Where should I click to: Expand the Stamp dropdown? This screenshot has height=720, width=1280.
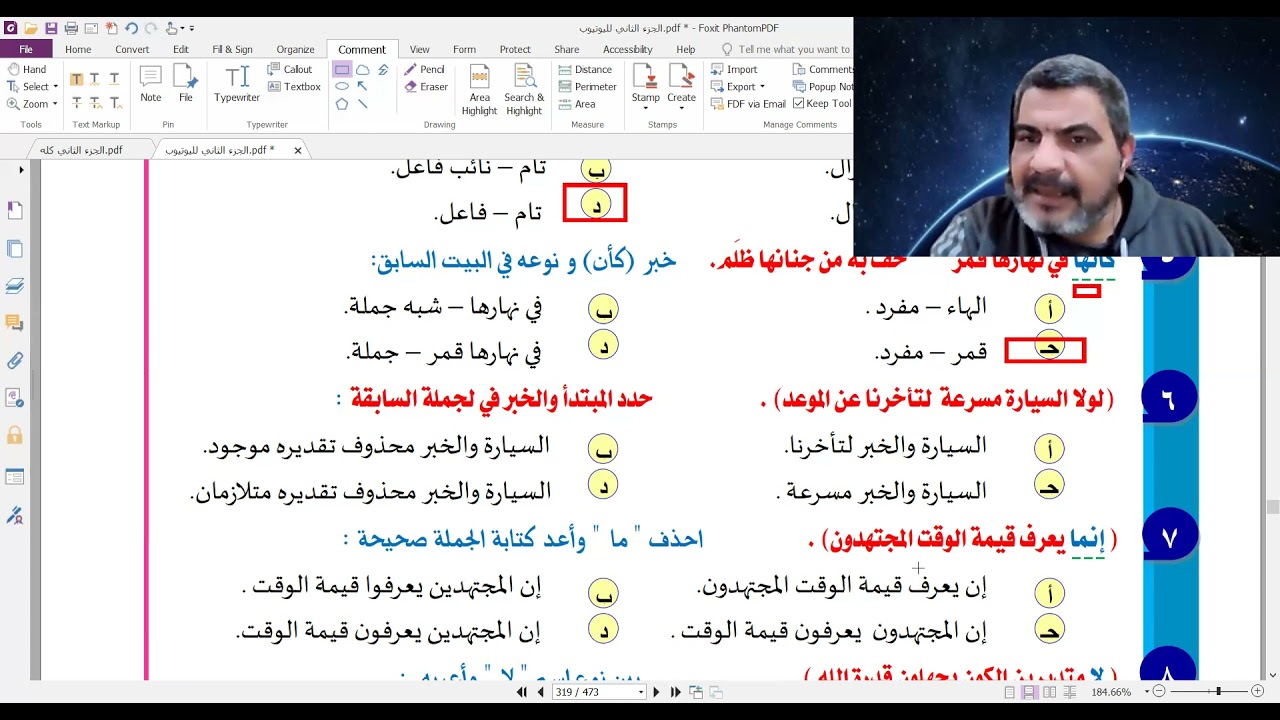click(646, 106)
